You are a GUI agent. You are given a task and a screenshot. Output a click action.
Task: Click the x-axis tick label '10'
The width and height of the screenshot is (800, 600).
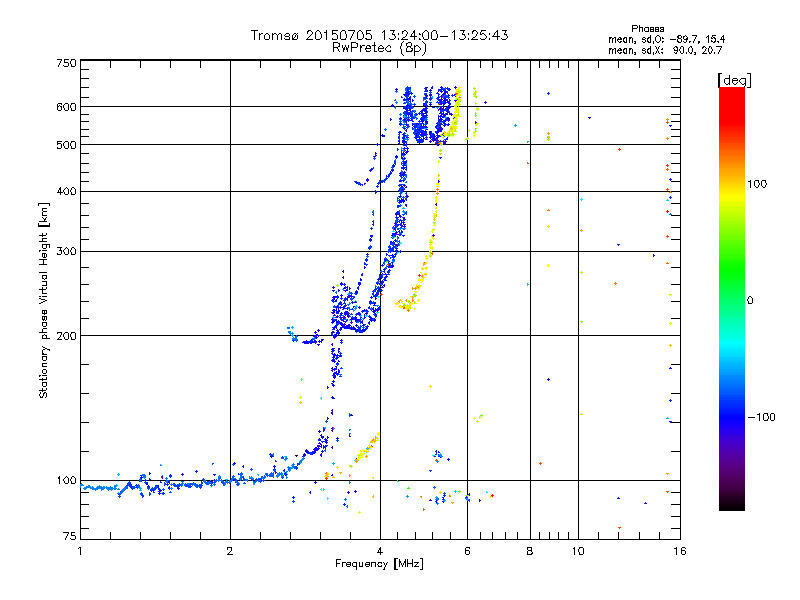point(578,551)
